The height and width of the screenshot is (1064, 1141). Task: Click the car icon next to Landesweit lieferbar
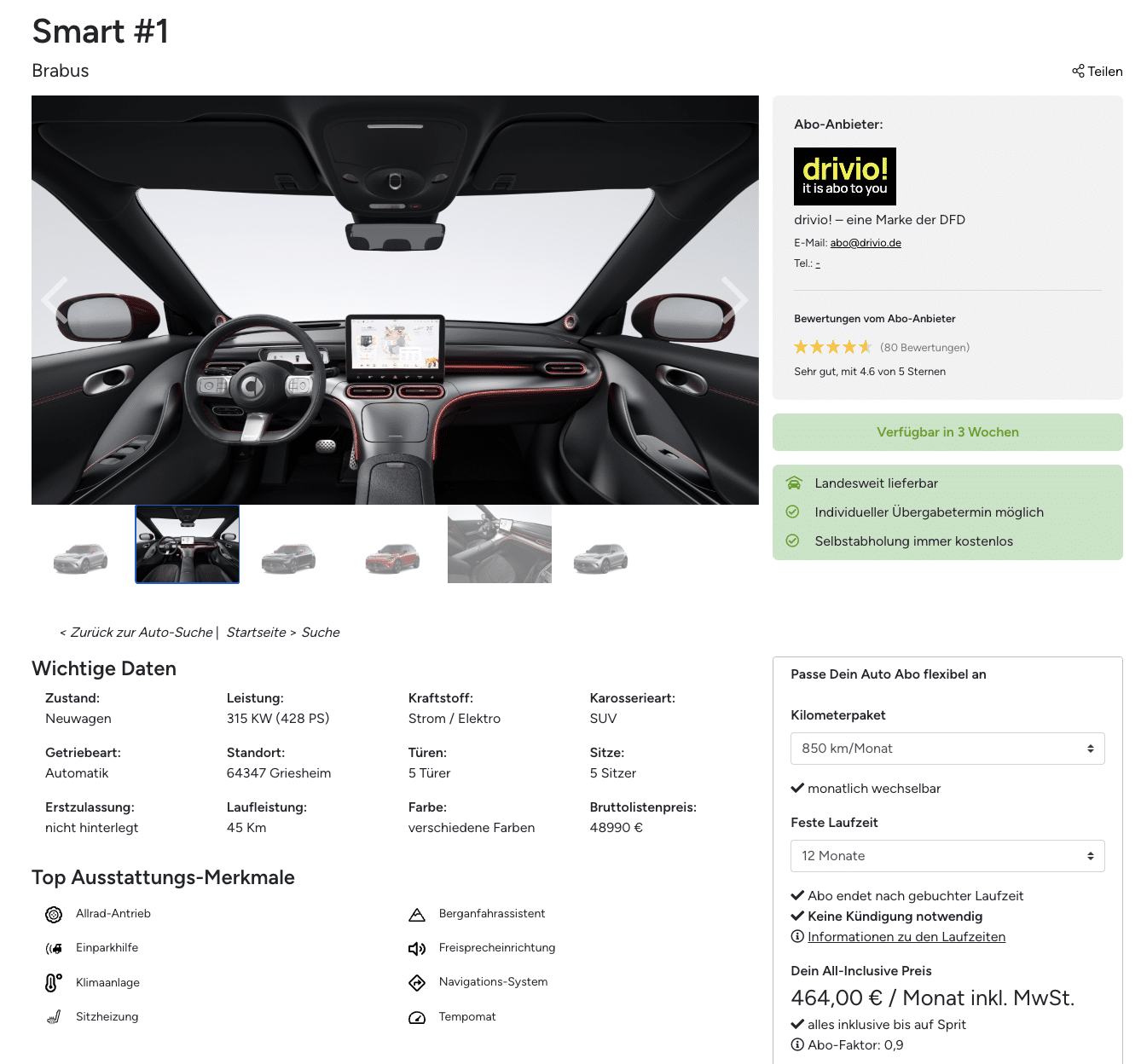pyautogui.click(x=793, y=483)
